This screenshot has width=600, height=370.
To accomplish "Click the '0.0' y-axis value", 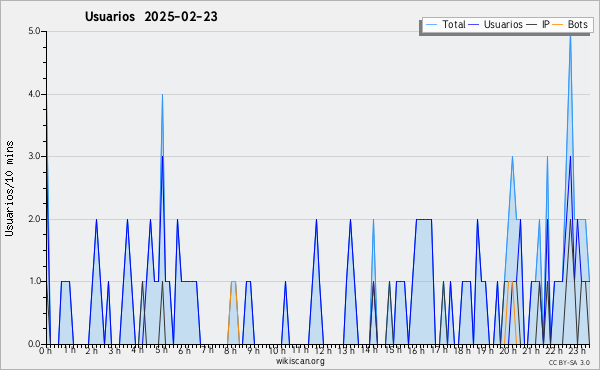I will coord(34,344).
